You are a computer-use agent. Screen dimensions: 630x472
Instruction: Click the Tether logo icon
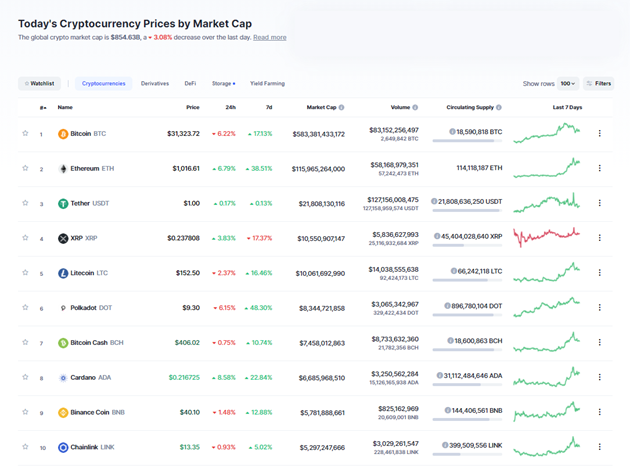(63, 204)
